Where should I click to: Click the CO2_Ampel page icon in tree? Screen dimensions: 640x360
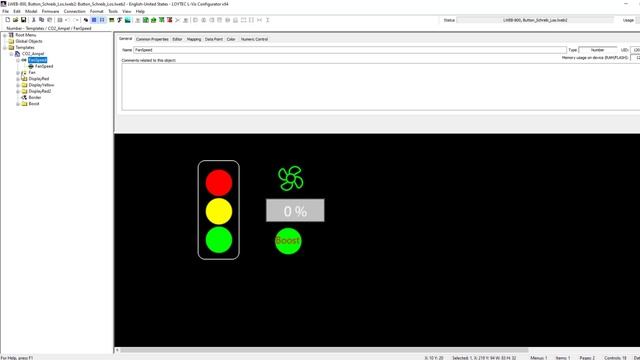coord(18,54)
